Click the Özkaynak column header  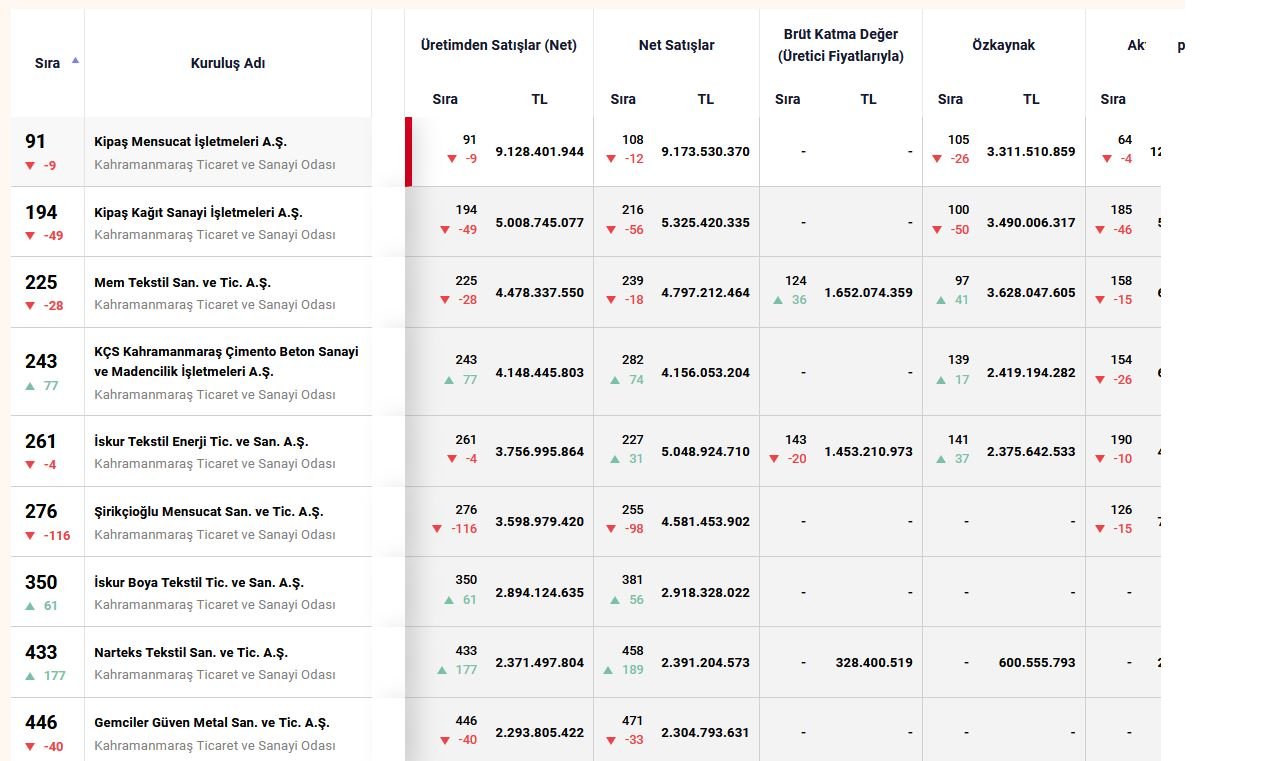(1003, 45)
